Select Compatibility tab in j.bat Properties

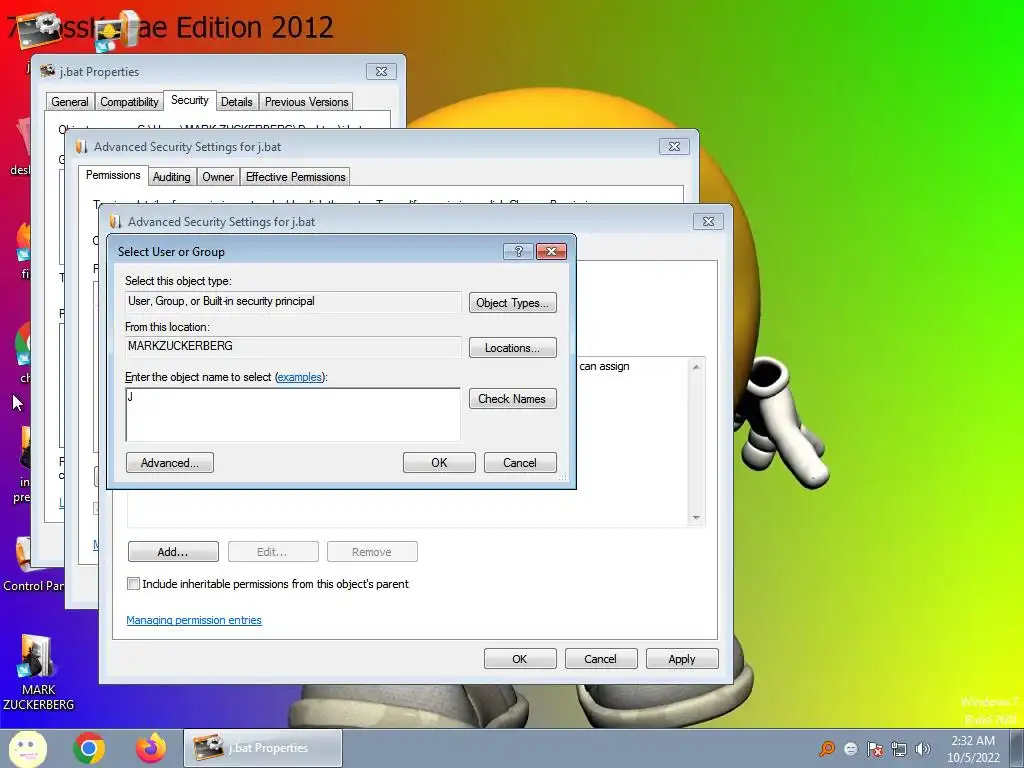click(129, 102)
